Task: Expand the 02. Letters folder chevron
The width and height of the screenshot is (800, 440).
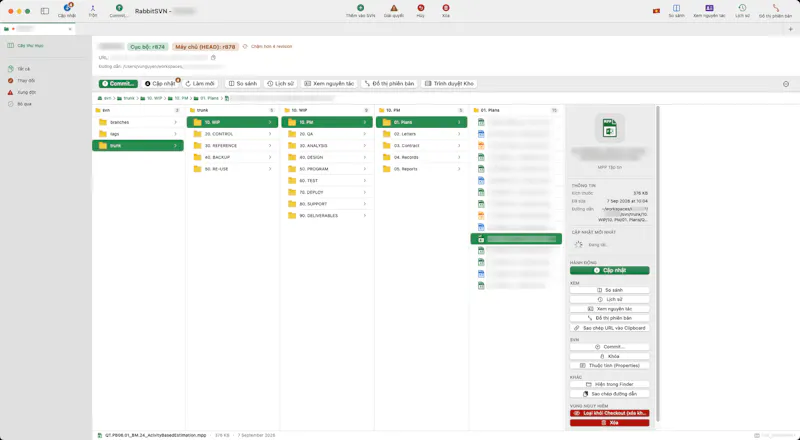Action: [x=459, y=134]
